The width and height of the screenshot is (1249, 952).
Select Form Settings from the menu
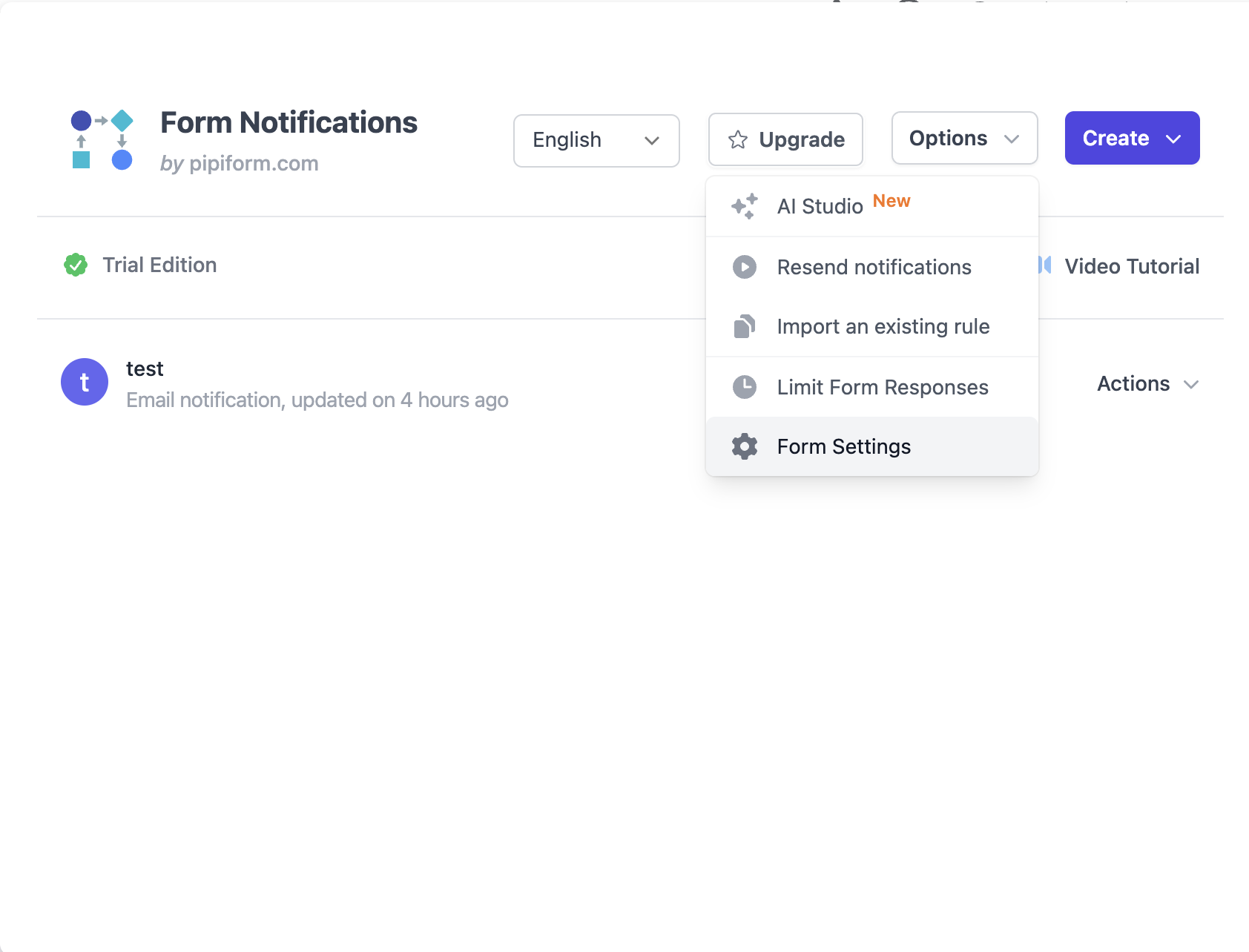[843, 446]
